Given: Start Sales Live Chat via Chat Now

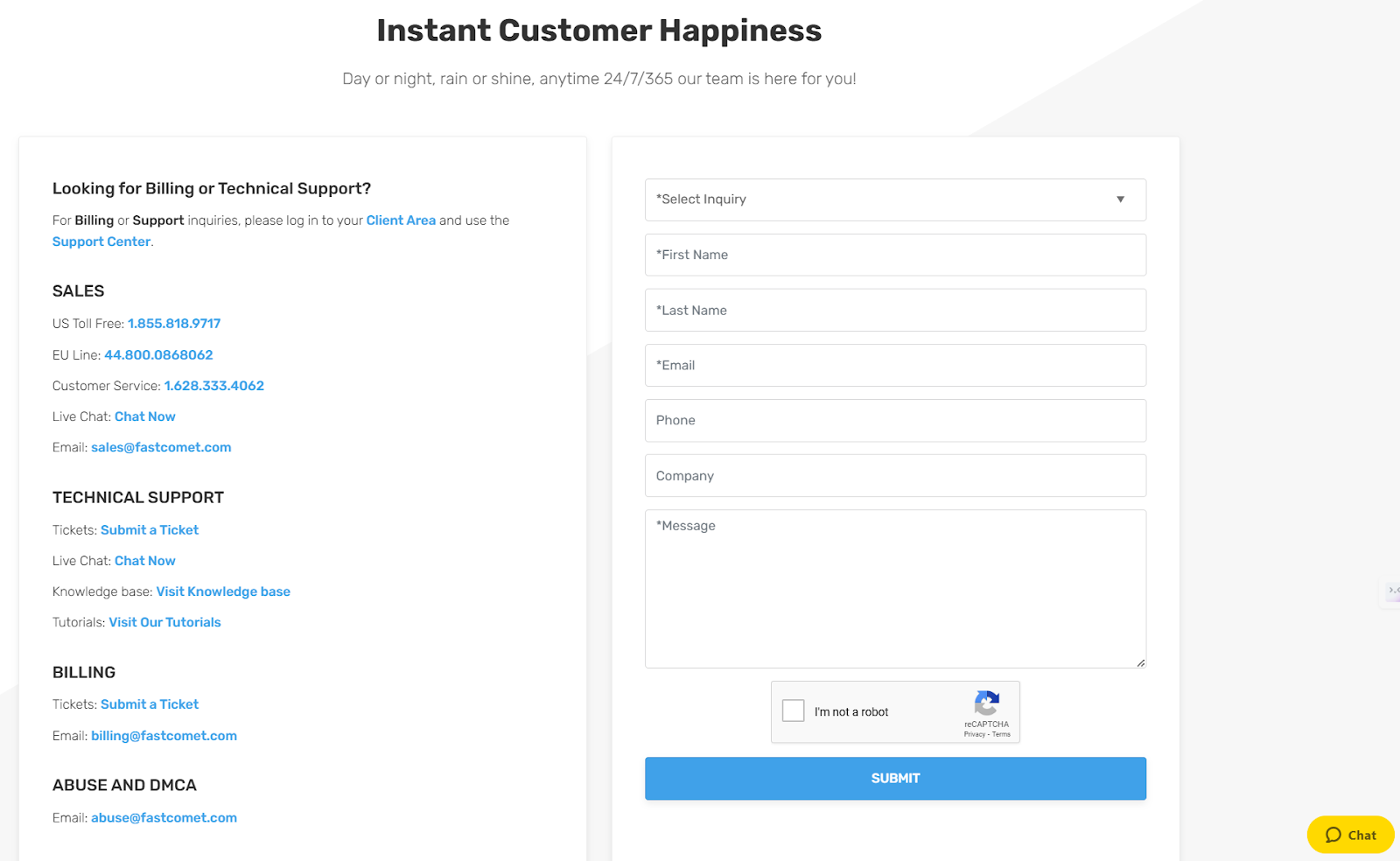Looking at the screenshot, I should click(145, 416).
